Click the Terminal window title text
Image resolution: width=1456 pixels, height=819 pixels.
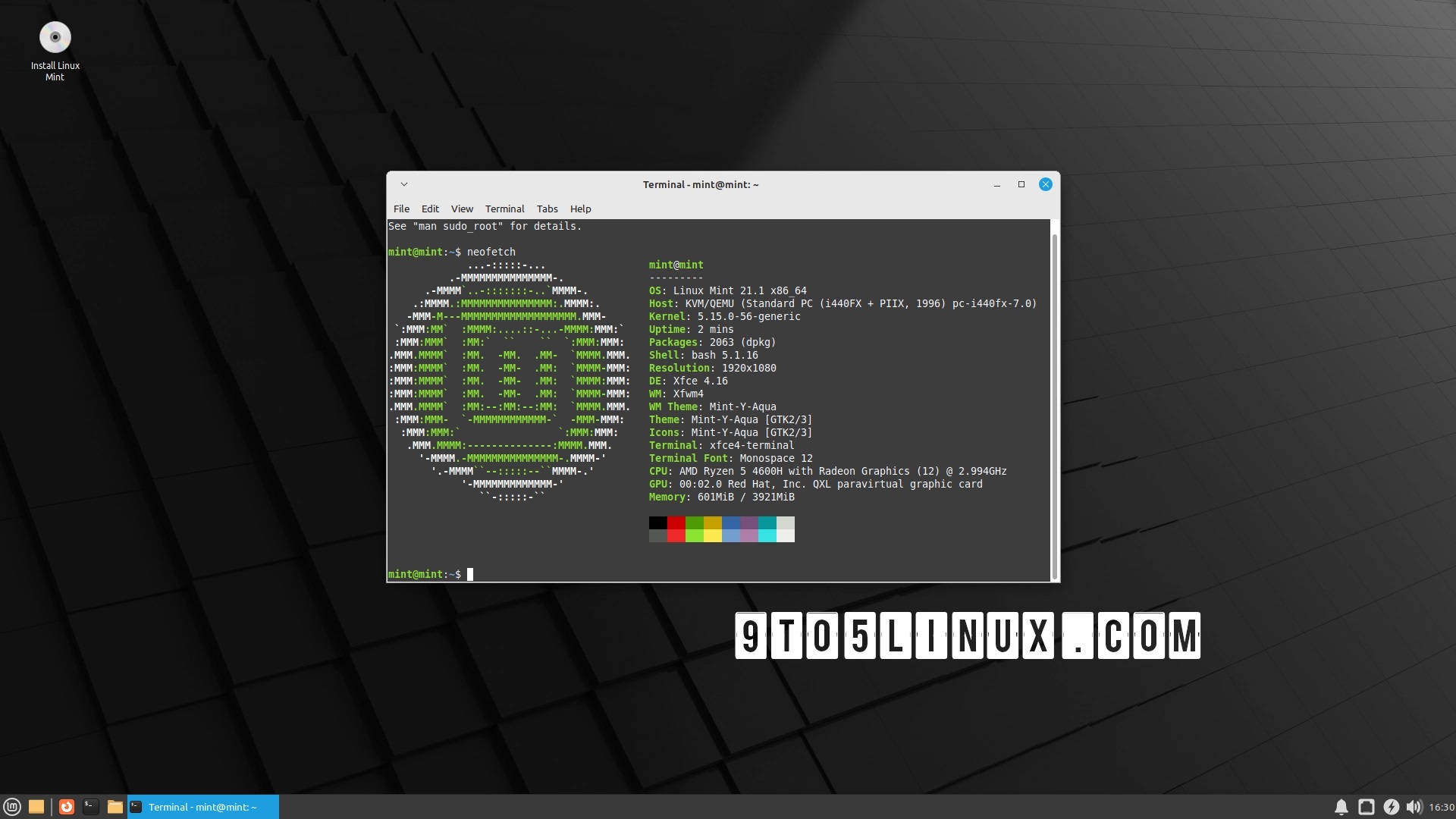point(701,184)
